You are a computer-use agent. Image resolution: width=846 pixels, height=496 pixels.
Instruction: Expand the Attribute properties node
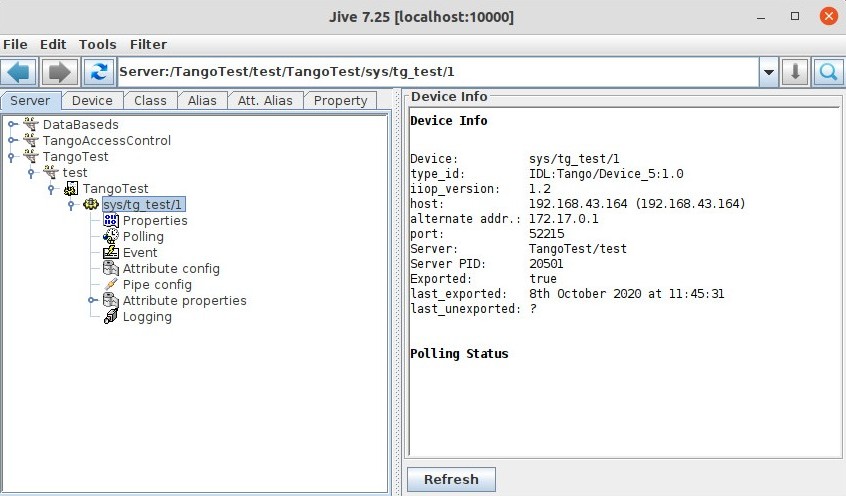pos(92,301)
